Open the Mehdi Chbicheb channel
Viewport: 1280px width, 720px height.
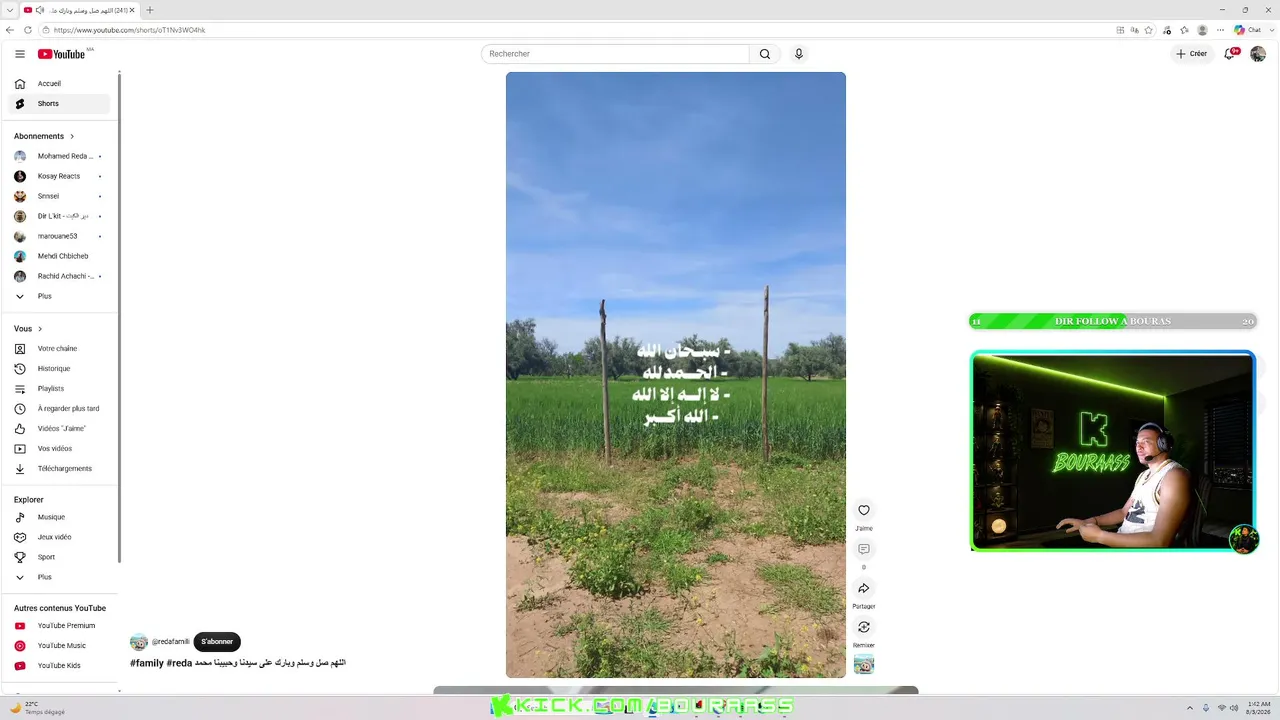pyautogui.click(x=59, y=256)
